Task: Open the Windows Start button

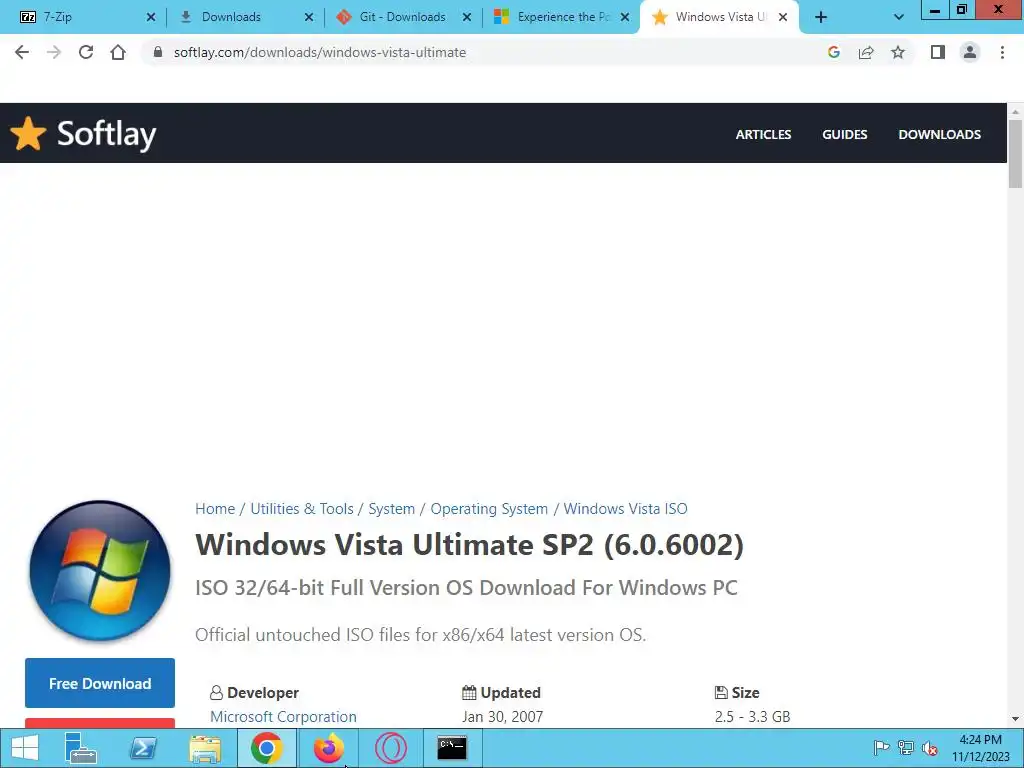Action: [x=25, y=748]
